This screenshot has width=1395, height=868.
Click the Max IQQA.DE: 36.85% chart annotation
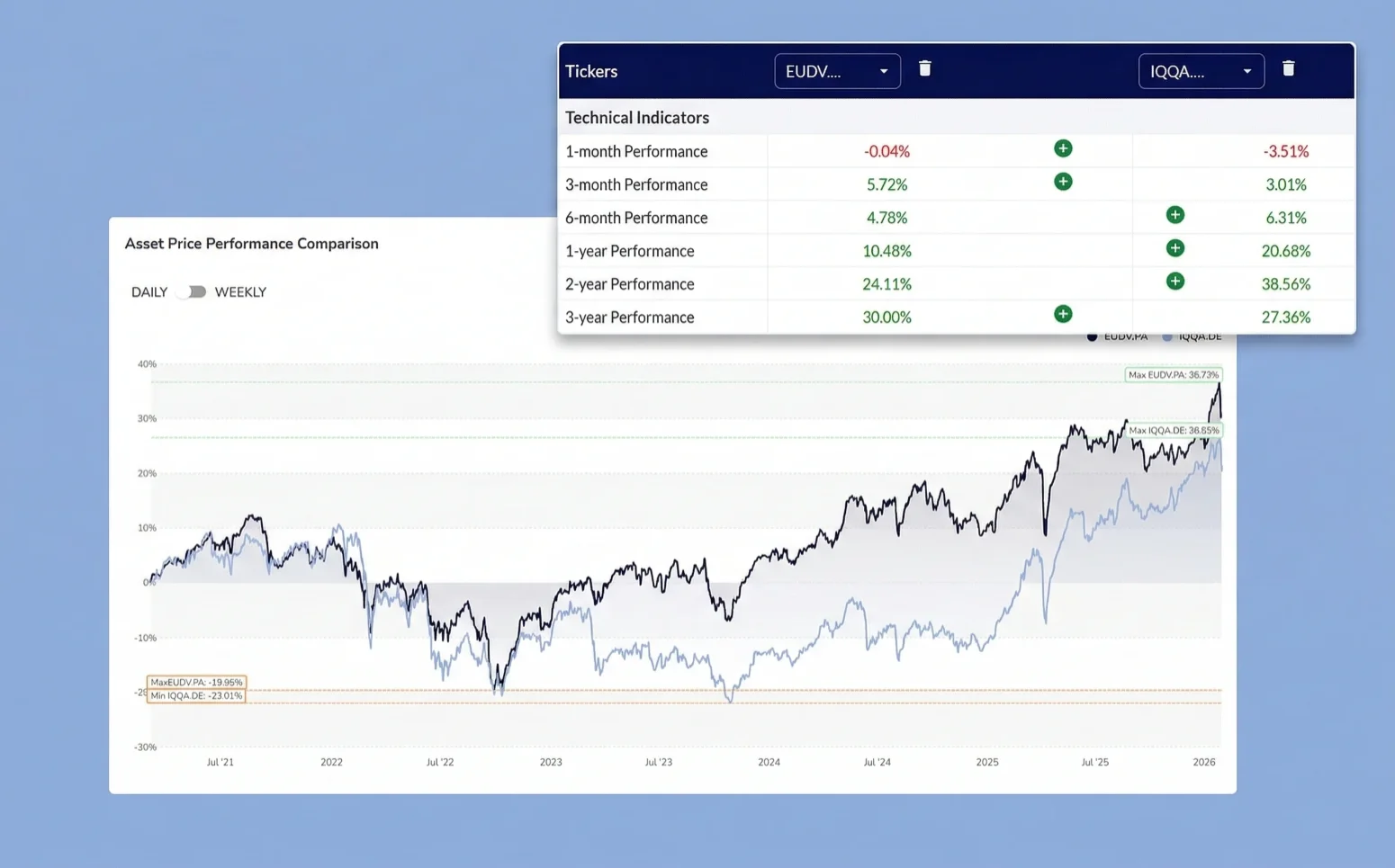click(1175, 430)
